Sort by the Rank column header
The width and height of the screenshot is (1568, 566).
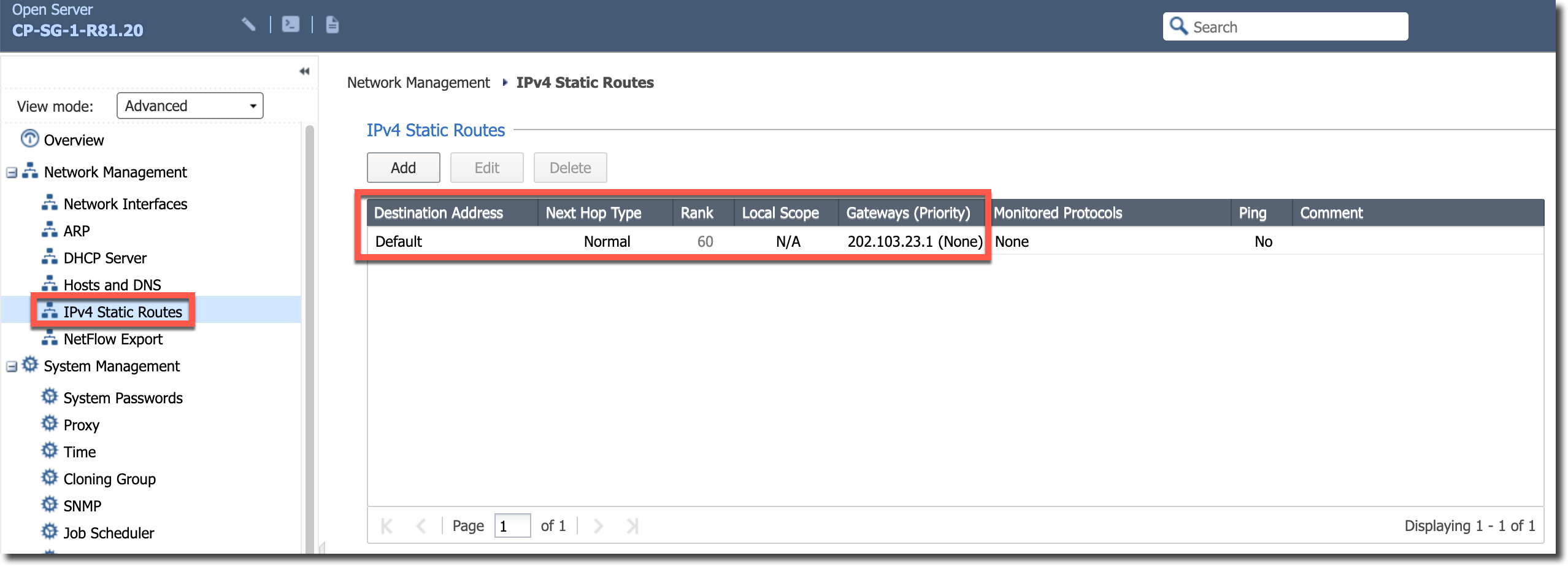[x=697, y=213]
